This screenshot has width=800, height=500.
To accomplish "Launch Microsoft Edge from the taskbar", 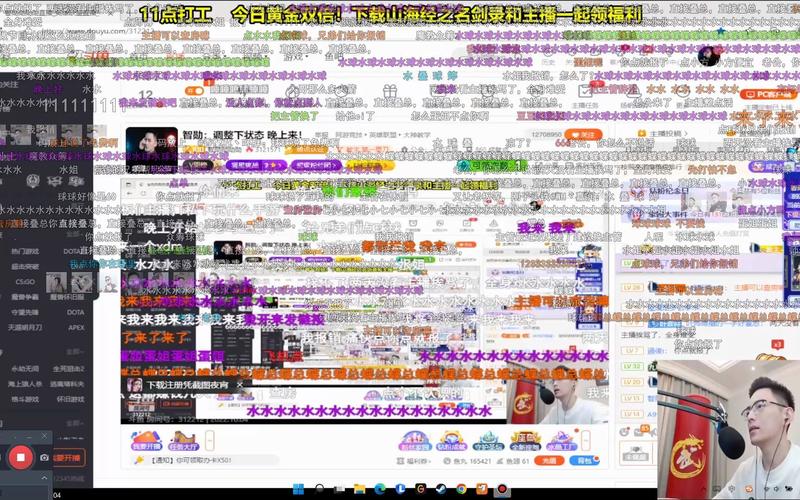I will (380, 489).
